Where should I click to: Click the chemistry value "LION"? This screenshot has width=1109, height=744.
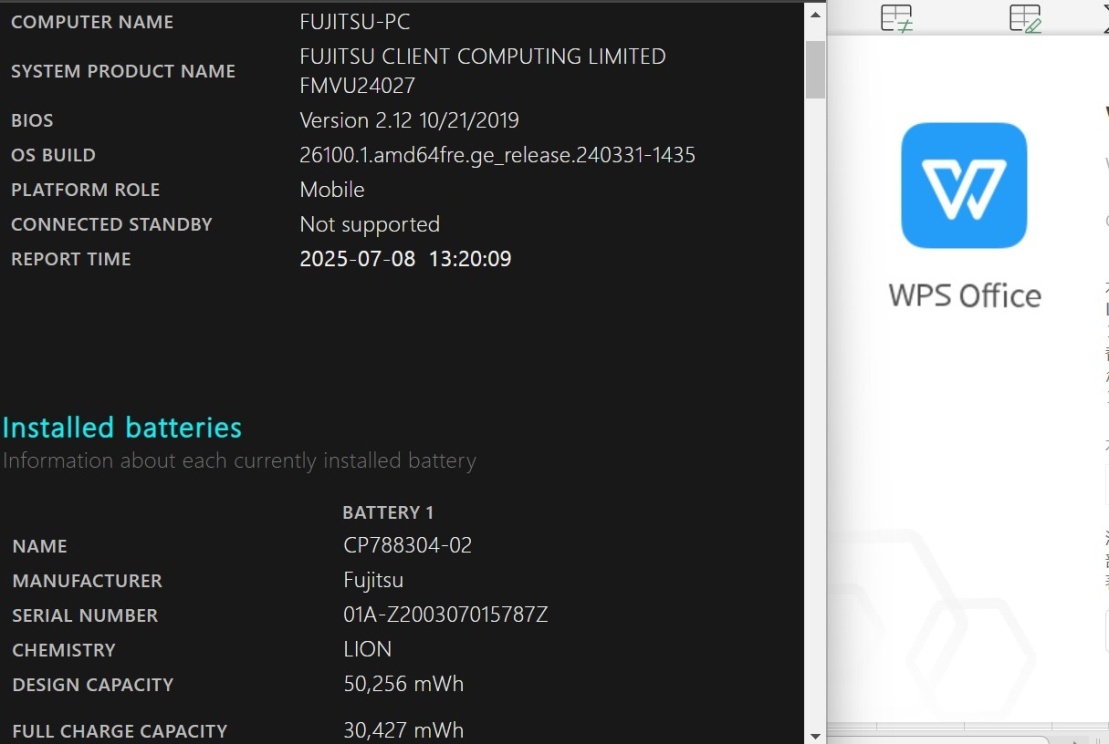(367, 649)
